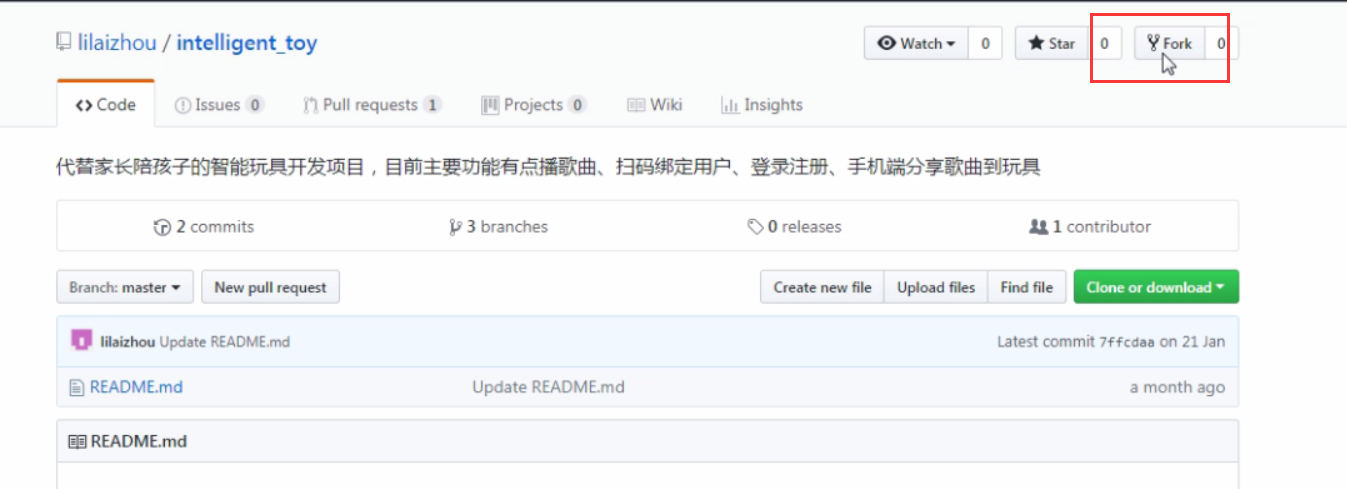The width and height of the screenshot is (1347, 489).
Task: View the 3 branches list
Action: tap(498, 227)
